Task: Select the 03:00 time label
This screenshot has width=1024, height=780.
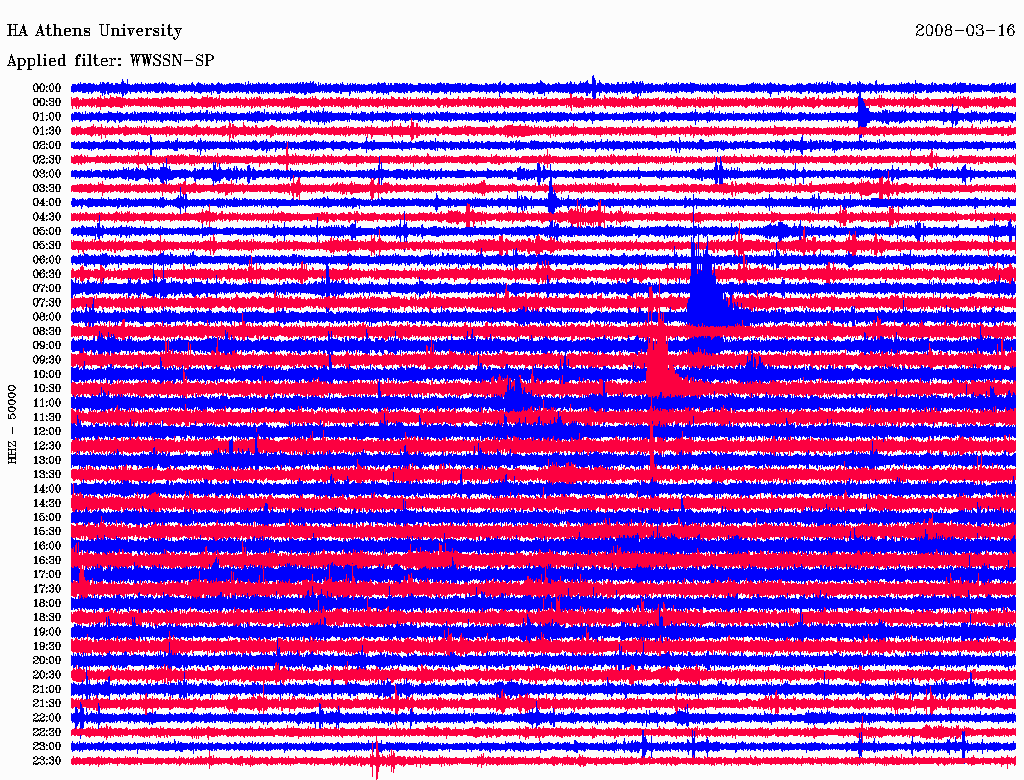Action: 47,174
